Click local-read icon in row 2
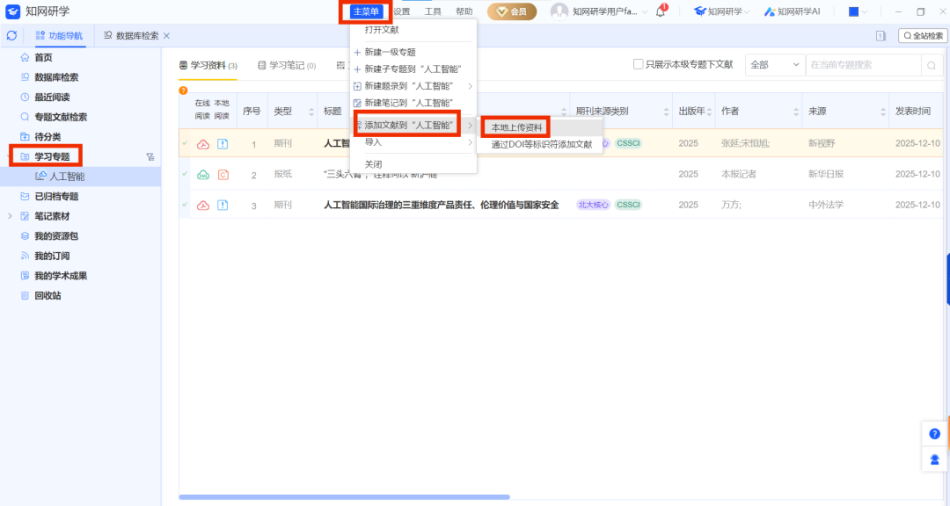This screenshot has width=950, height=506. pyautogui.click(x=223, y=175)
